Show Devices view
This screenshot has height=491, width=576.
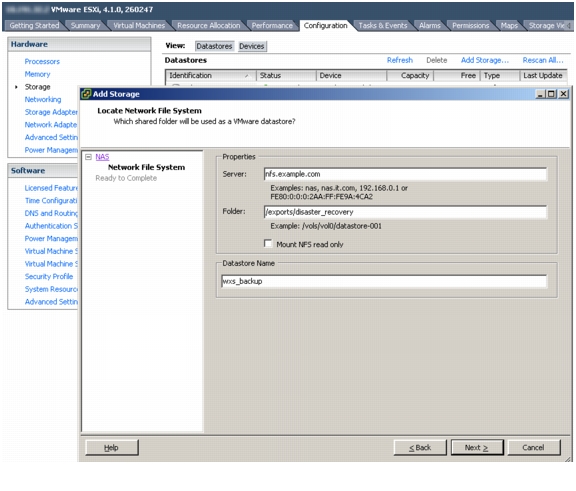pyautogui.click(x=252, y=46)
